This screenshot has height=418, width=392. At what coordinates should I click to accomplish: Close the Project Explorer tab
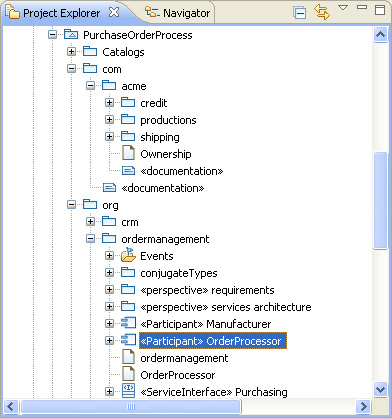click(114, 12)
